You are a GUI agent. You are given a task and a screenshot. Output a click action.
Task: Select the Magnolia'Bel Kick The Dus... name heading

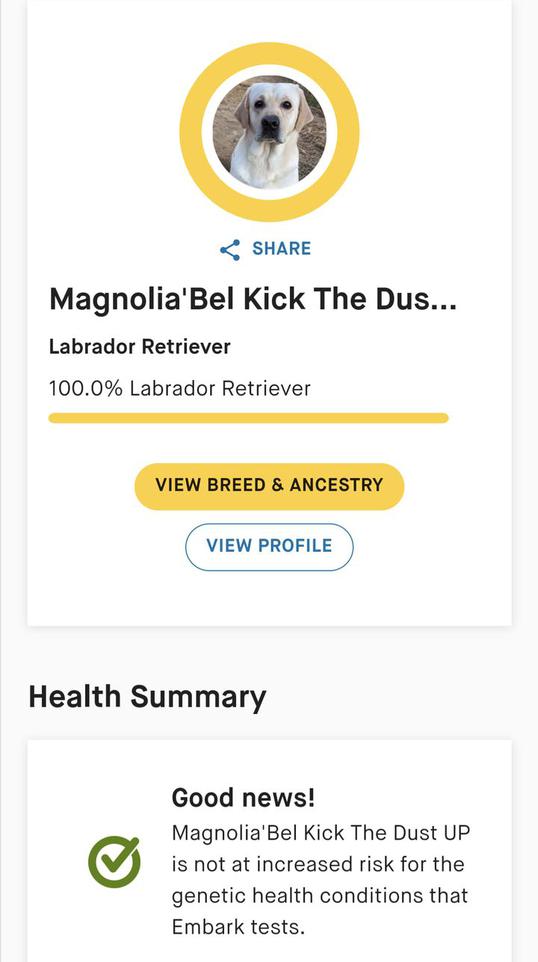point(252,299)
